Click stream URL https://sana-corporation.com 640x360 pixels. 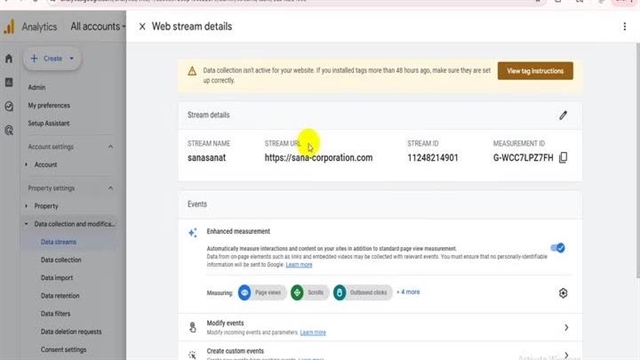pos(318,158)
